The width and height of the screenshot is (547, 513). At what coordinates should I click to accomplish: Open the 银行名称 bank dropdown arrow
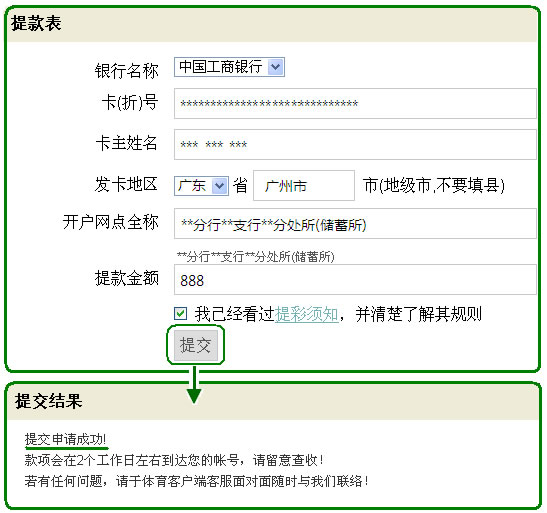pyautogui.click(x=276, y=67)
